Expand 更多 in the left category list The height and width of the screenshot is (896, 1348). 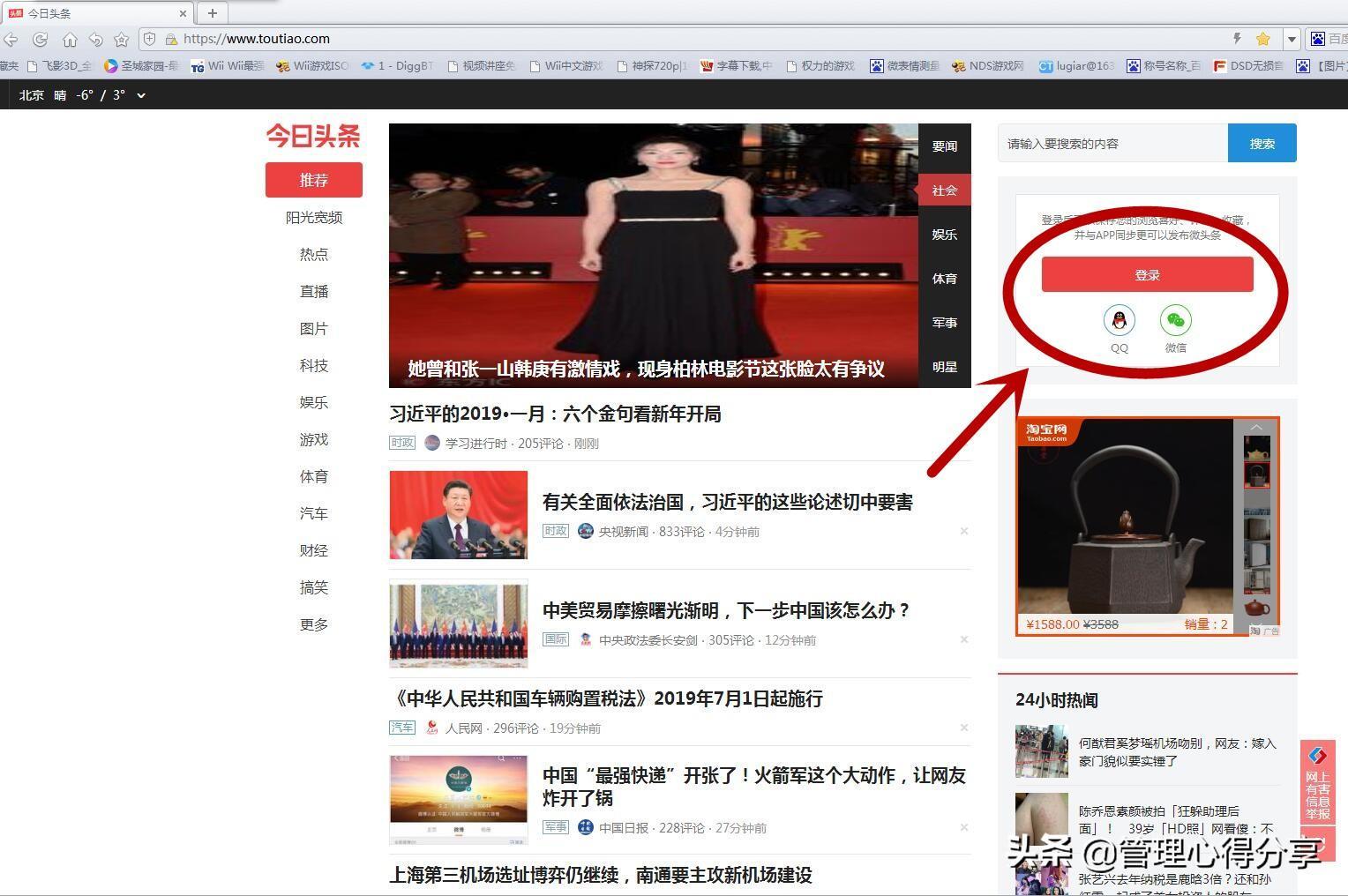click(x=313, y=624)
